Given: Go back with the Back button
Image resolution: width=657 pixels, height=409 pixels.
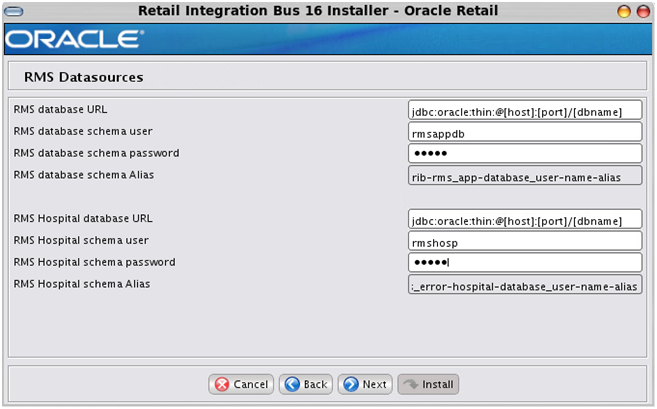Looking at the screenshot, I should click(x=306, y=384).
